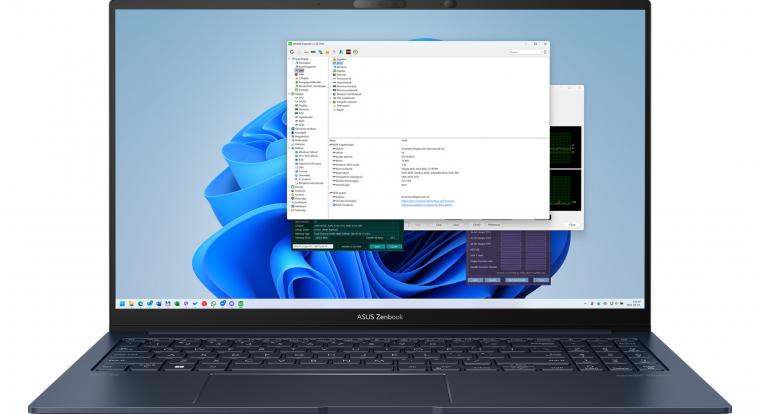Collapse the motherboard branch containing CPU
Image resolution: width=760 pixels, height=414 pixels.
(289, 94)
